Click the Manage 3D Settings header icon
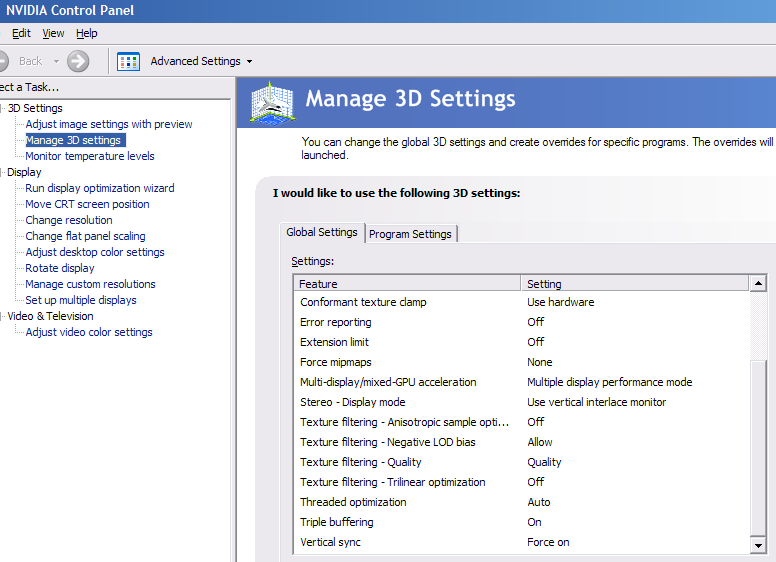This screenshot has height=562, width=776. pyautogui.click(x=270, y=102)
